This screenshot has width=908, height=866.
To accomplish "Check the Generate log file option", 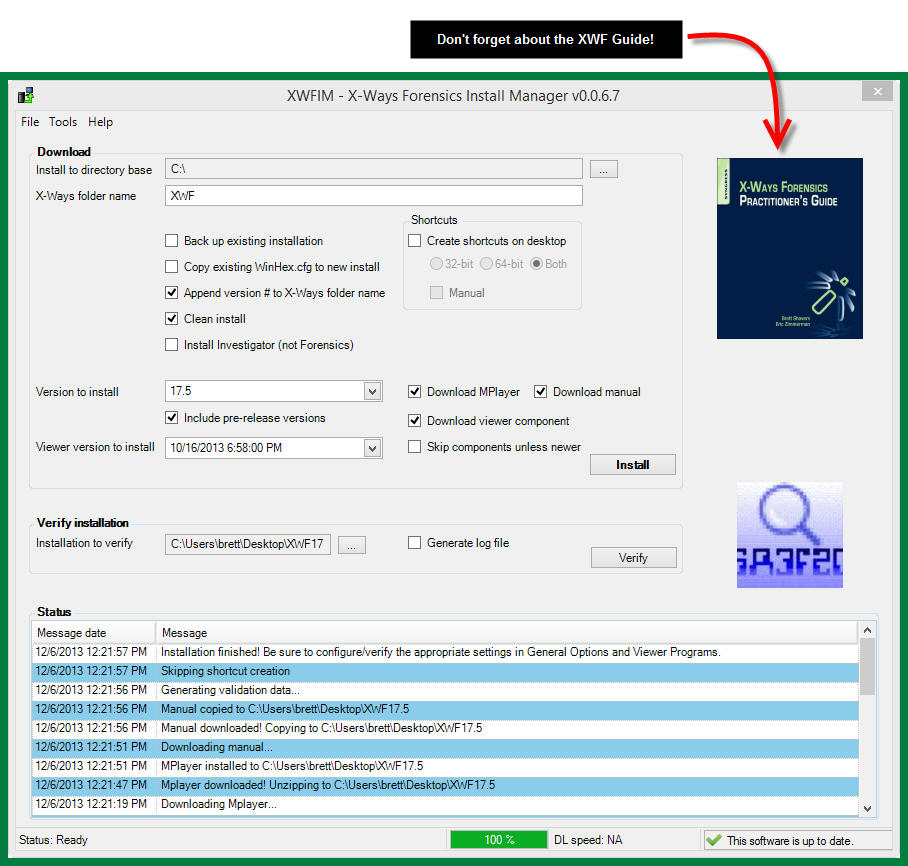I will coord(415,542).
